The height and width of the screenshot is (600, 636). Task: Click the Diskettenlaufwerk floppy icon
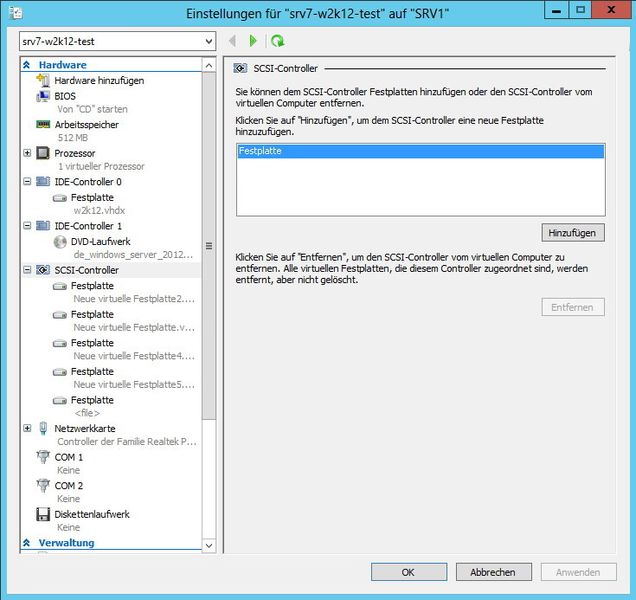click(x=43, y=514)
